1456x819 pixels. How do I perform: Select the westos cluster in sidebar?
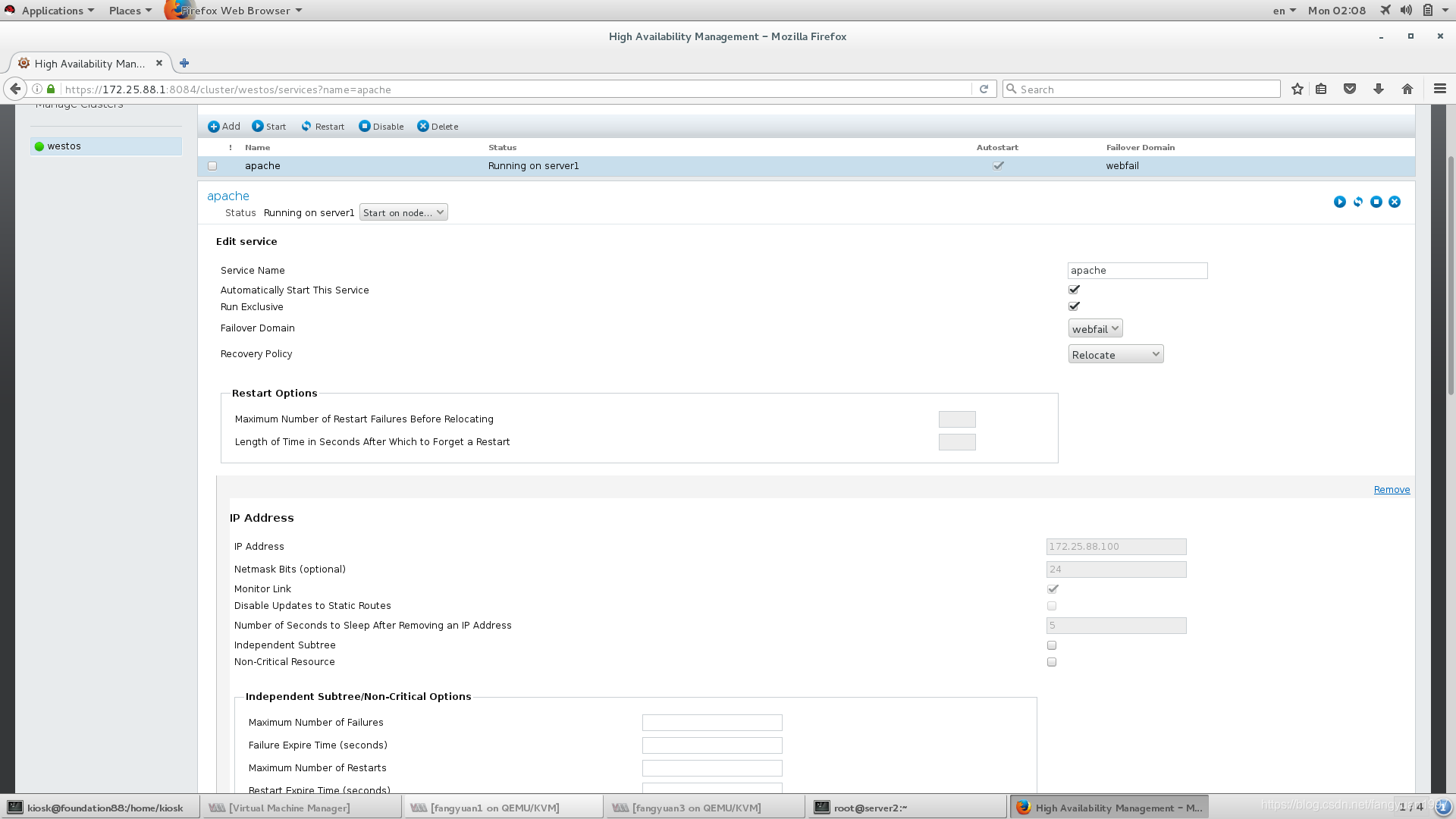pos(64,146)
